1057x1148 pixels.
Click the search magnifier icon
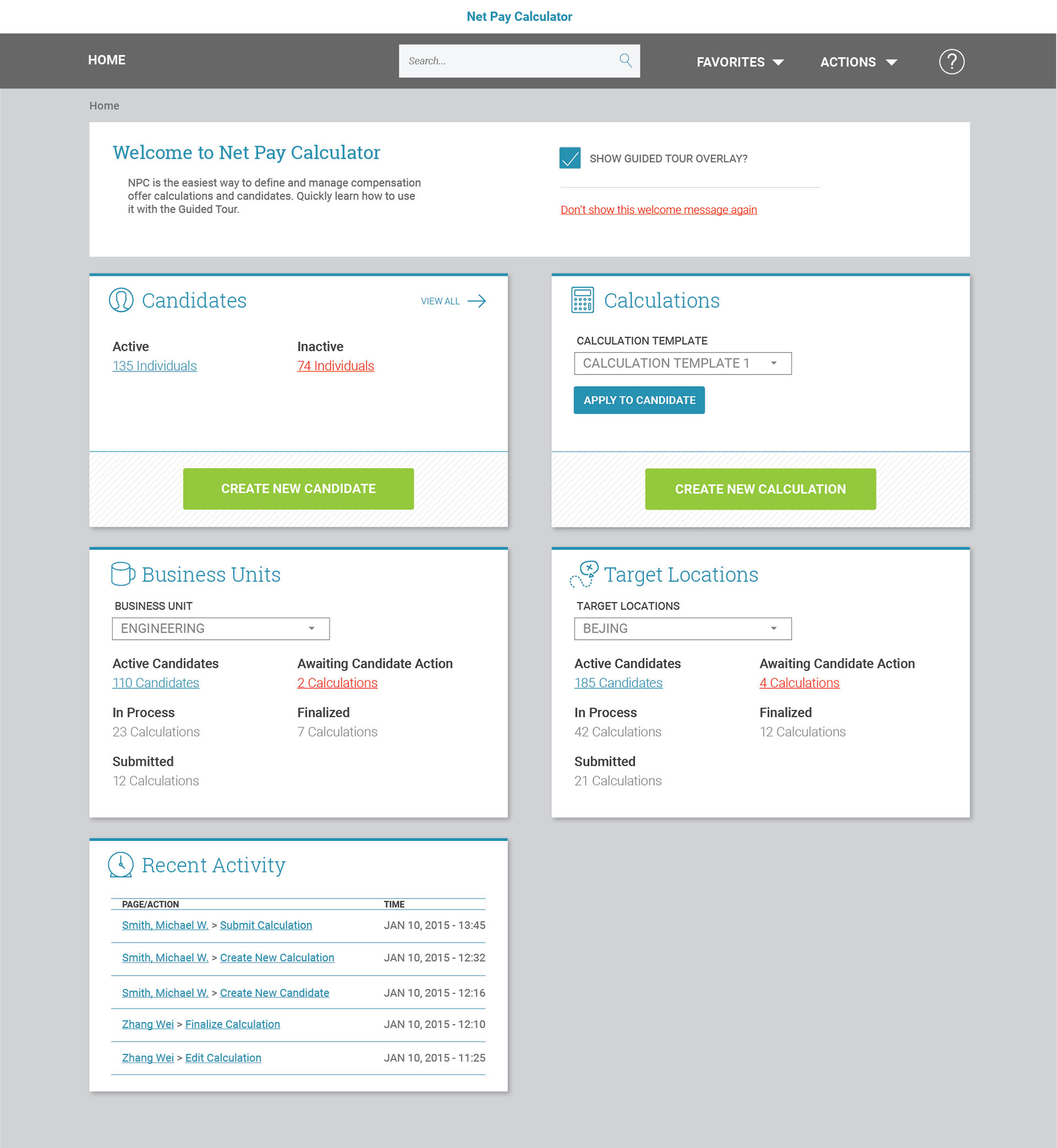point(625,61)
